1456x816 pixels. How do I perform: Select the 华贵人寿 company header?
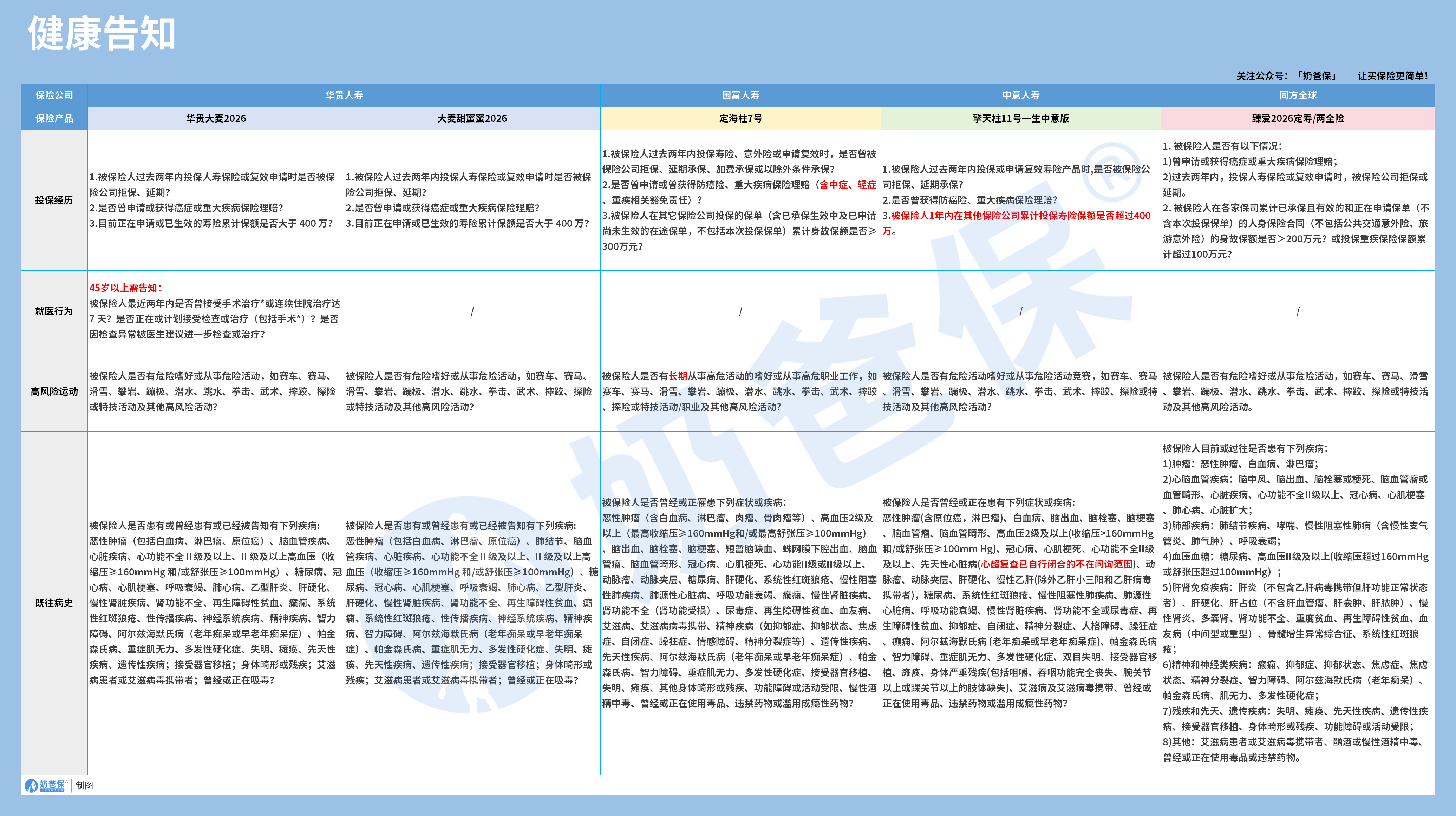(x=344, y=95)
